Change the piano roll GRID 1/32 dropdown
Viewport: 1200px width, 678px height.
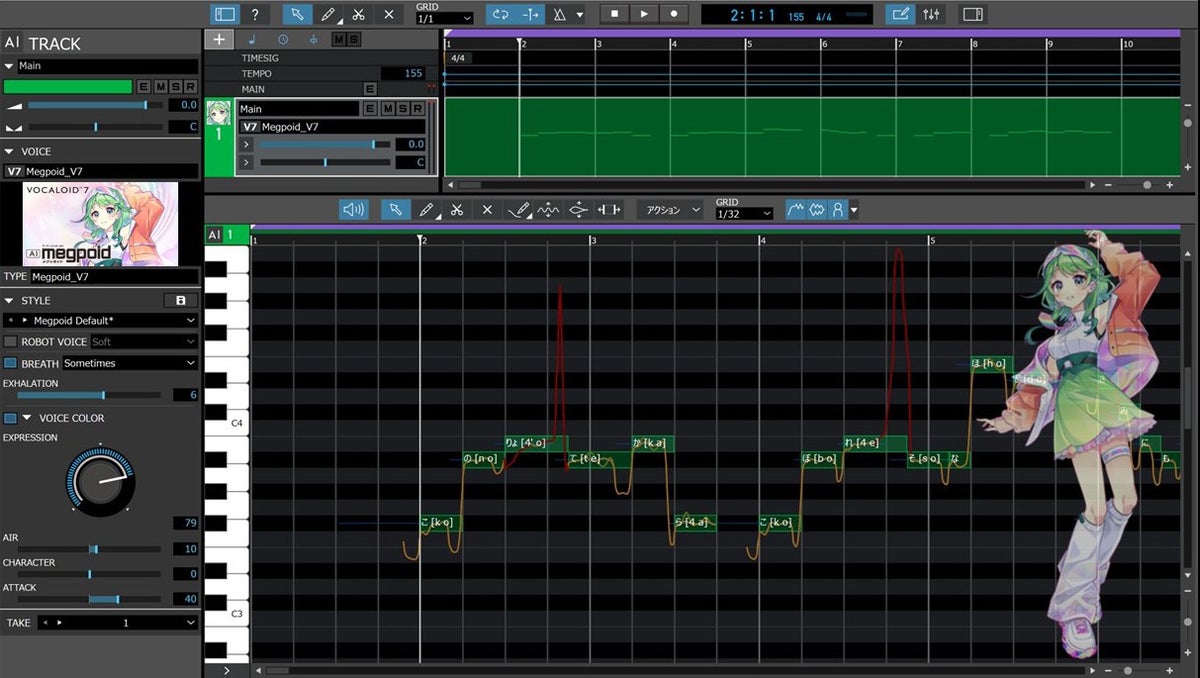pos(744,214)
